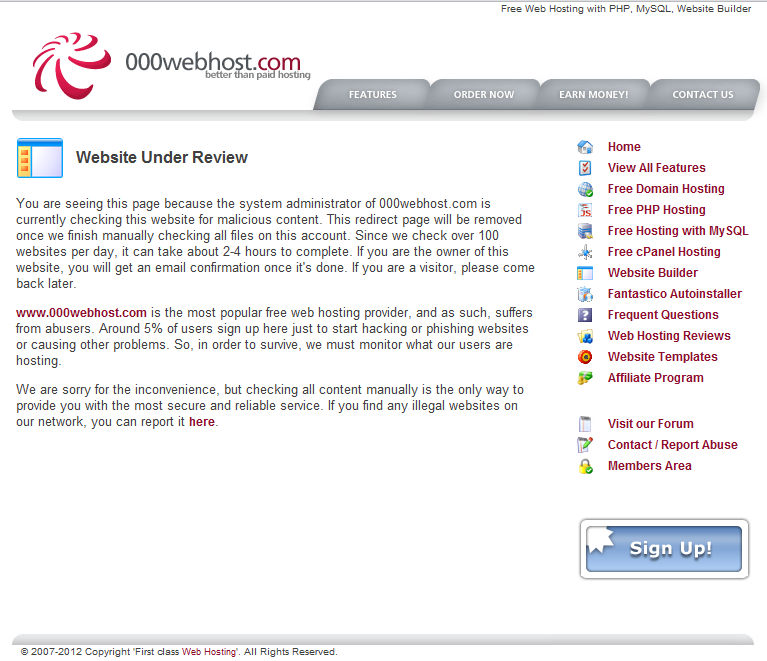The width and height of the screenshot is (767, 661).
Task: Go to the Home link in sidebar
Action: point(624,147)
